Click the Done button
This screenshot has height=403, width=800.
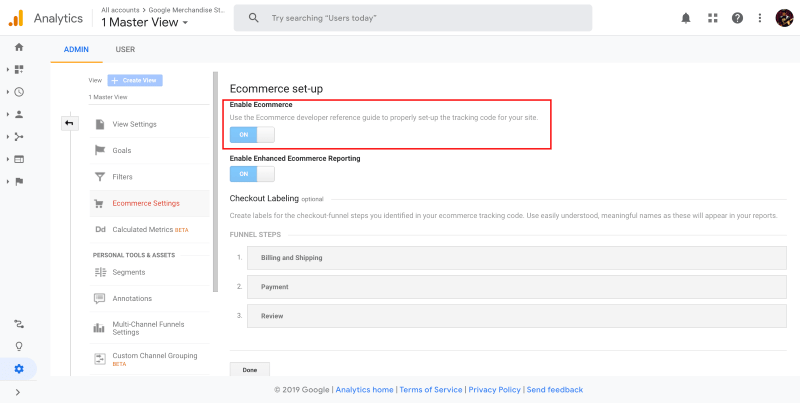249,370
